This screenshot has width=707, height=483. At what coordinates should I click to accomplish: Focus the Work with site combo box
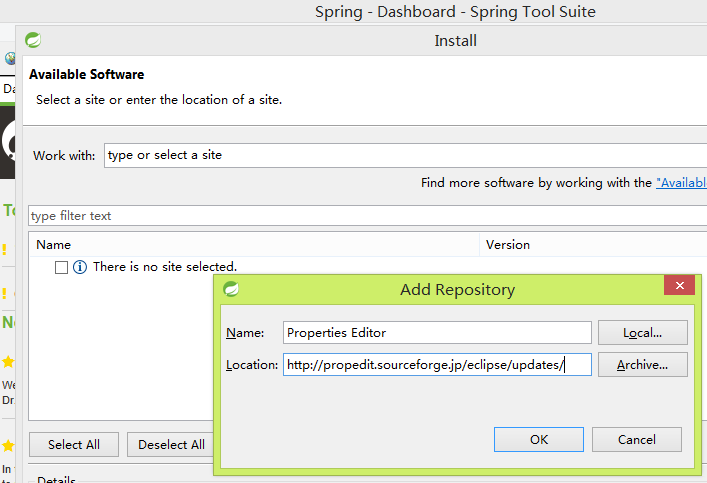coord(406,155)
